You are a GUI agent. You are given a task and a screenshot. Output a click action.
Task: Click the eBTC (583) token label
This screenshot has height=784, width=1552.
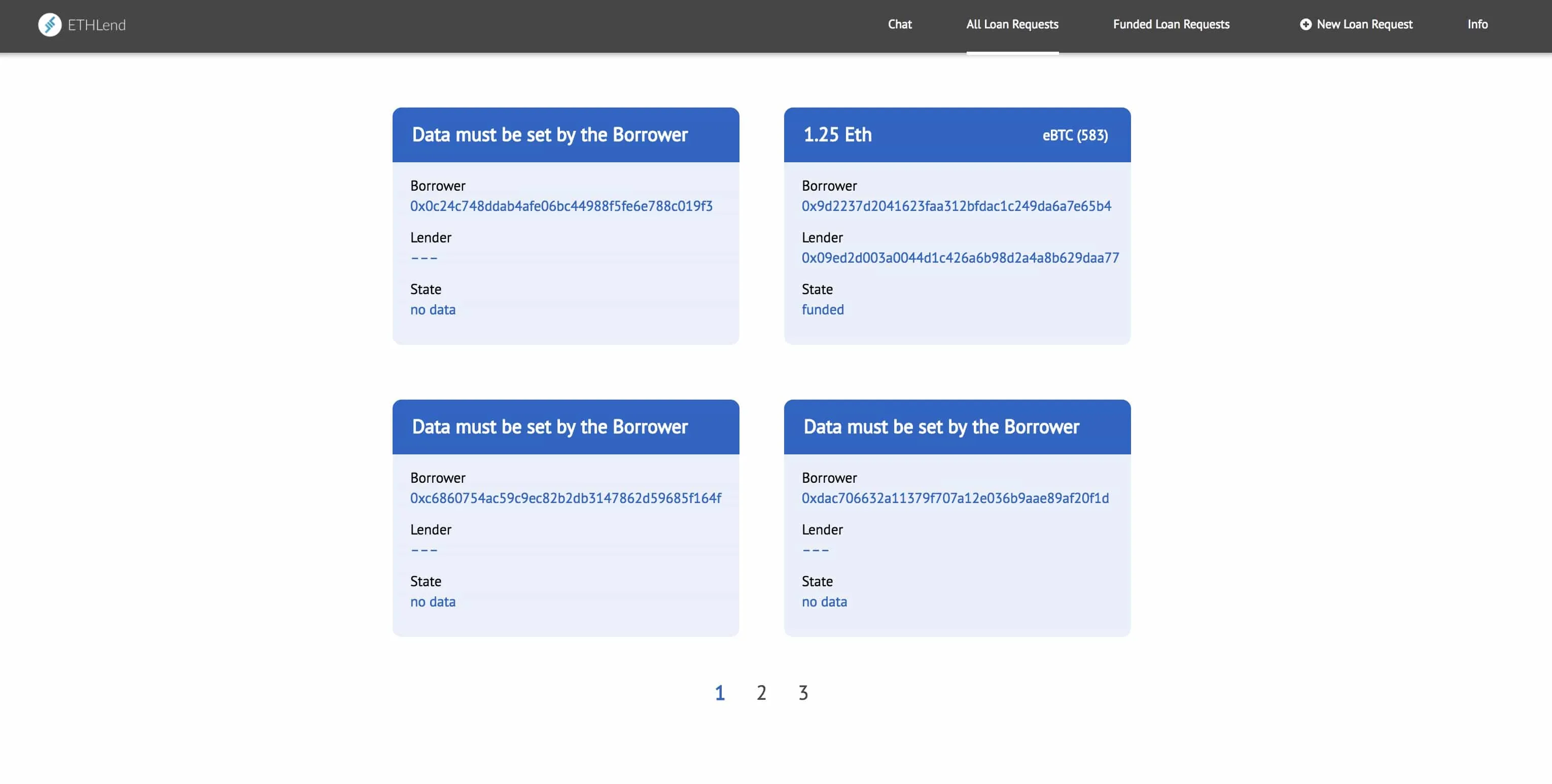click(1075, 135)
